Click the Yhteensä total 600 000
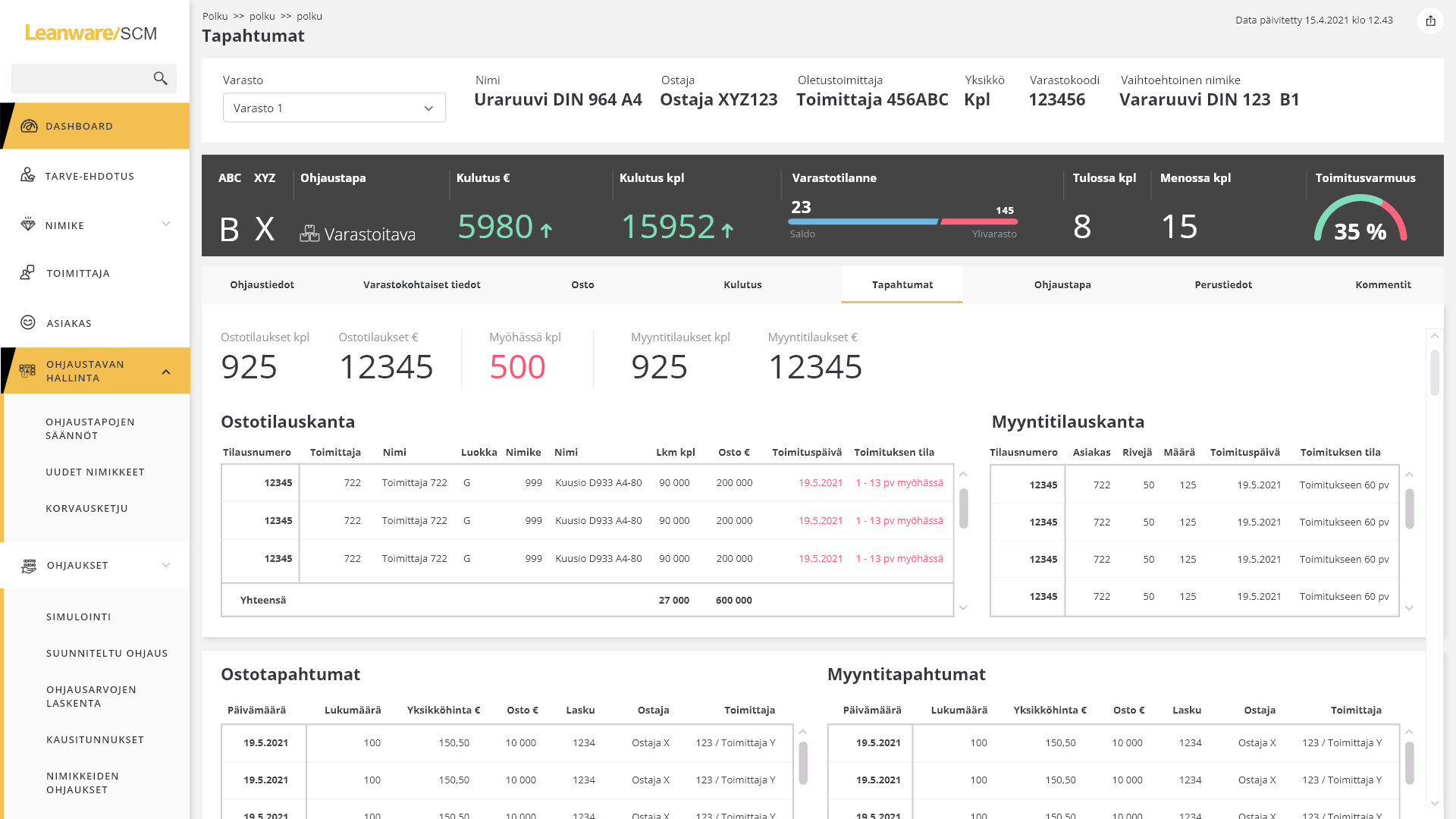Image resolution: width=1456 pixels, height=819 pixels. coord(734,600)
